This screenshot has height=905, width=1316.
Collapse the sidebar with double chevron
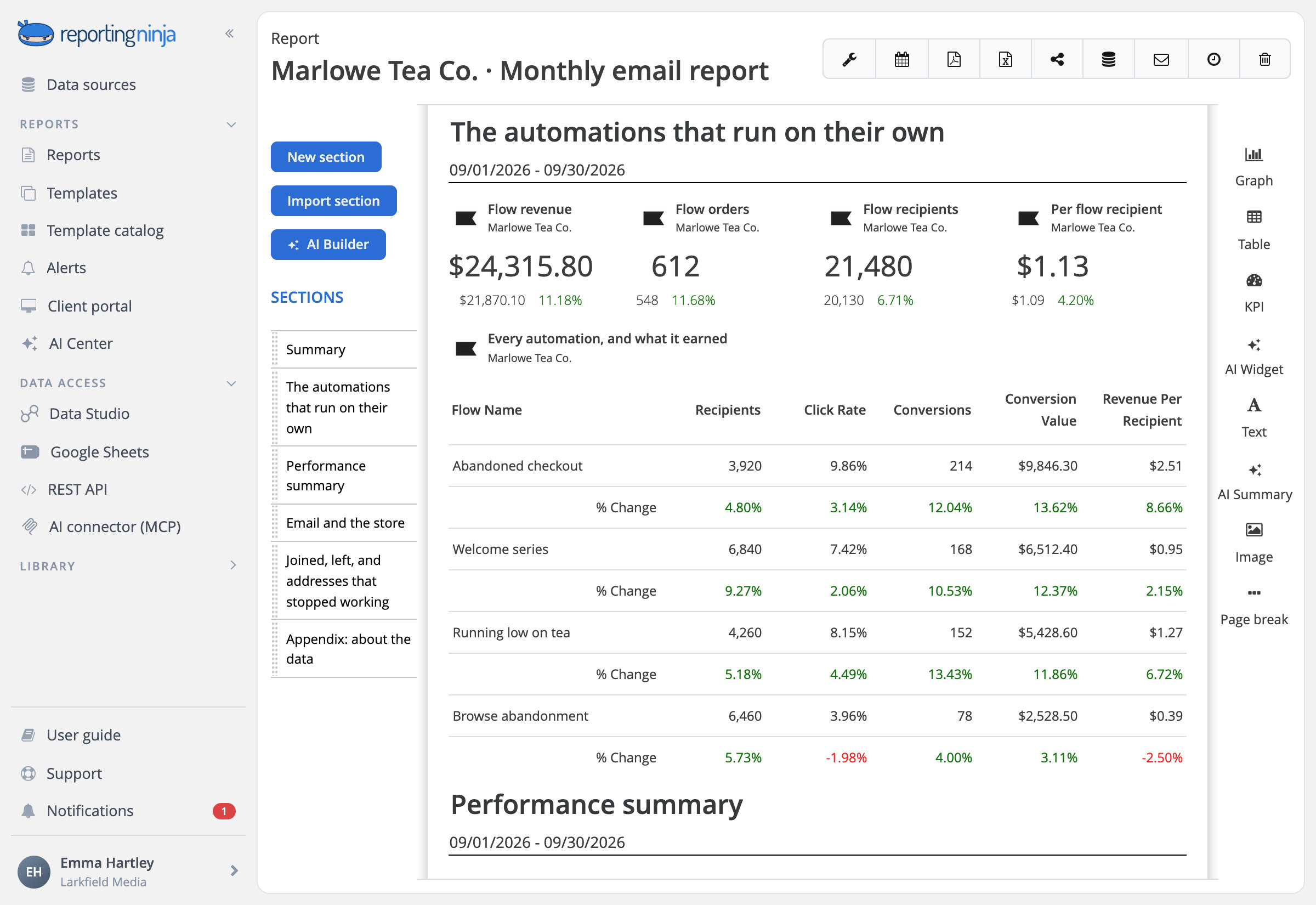click(229, 33)
